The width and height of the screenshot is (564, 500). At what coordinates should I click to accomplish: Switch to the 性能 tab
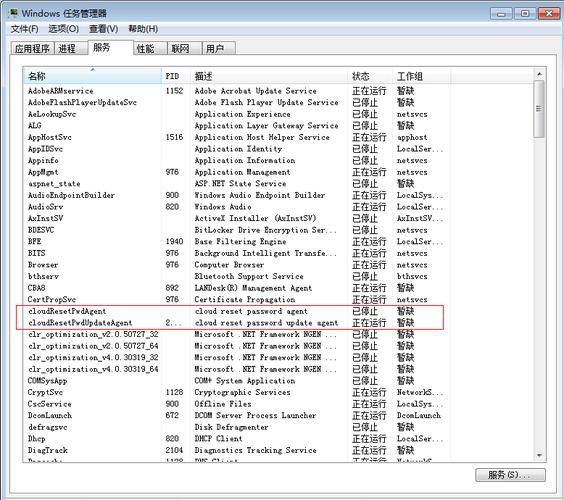[150, 49]
